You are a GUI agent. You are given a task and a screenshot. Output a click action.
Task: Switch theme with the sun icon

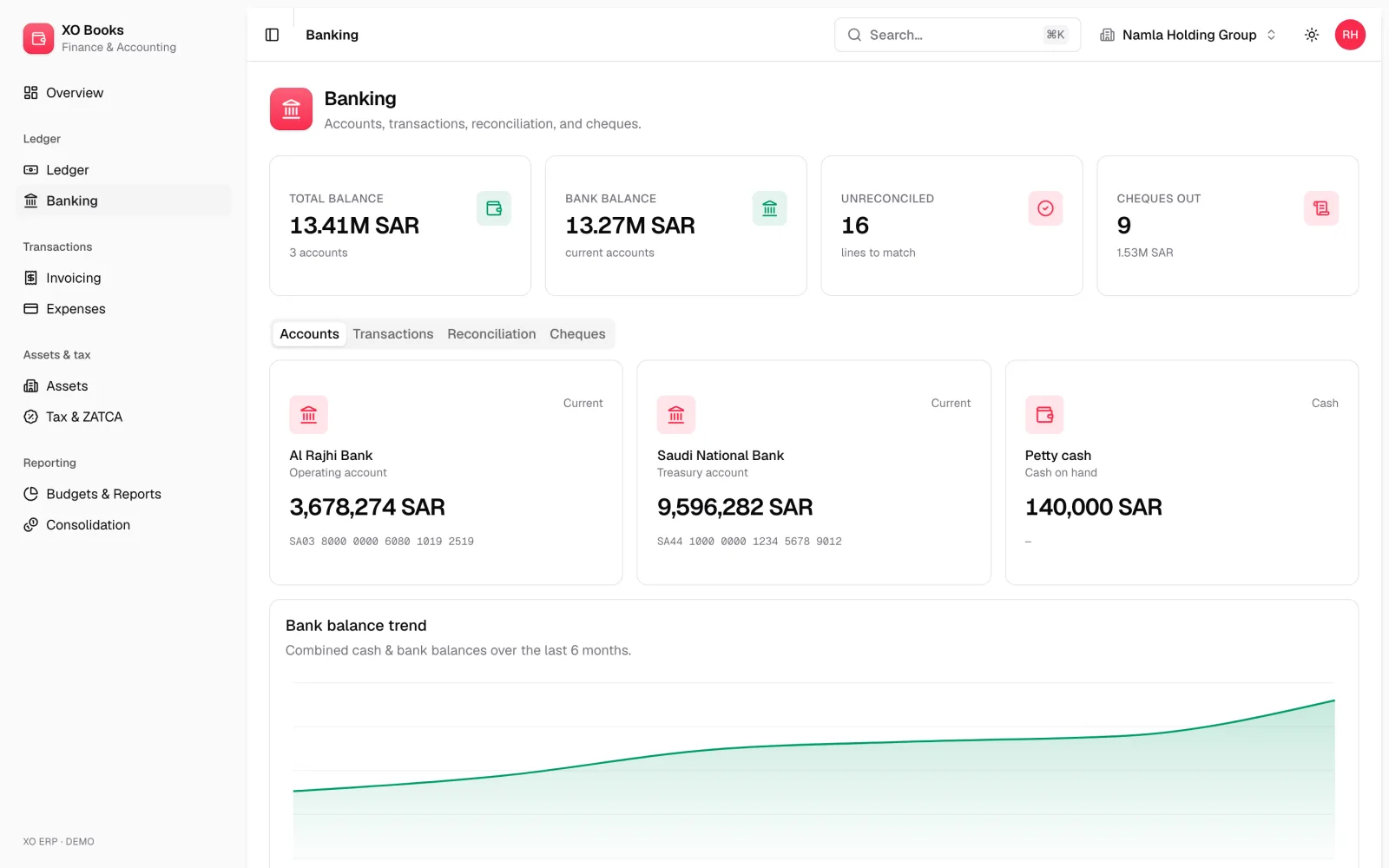pos(1312,35)
